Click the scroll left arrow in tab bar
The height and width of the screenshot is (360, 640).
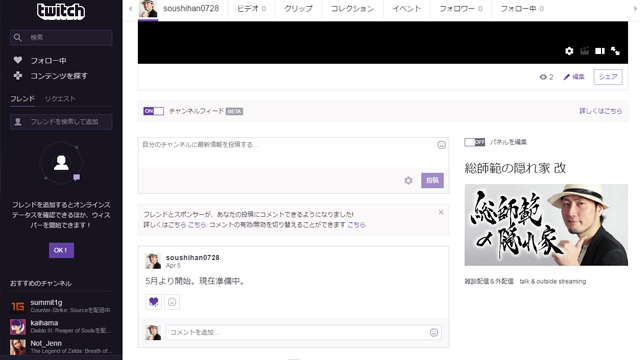130,9
